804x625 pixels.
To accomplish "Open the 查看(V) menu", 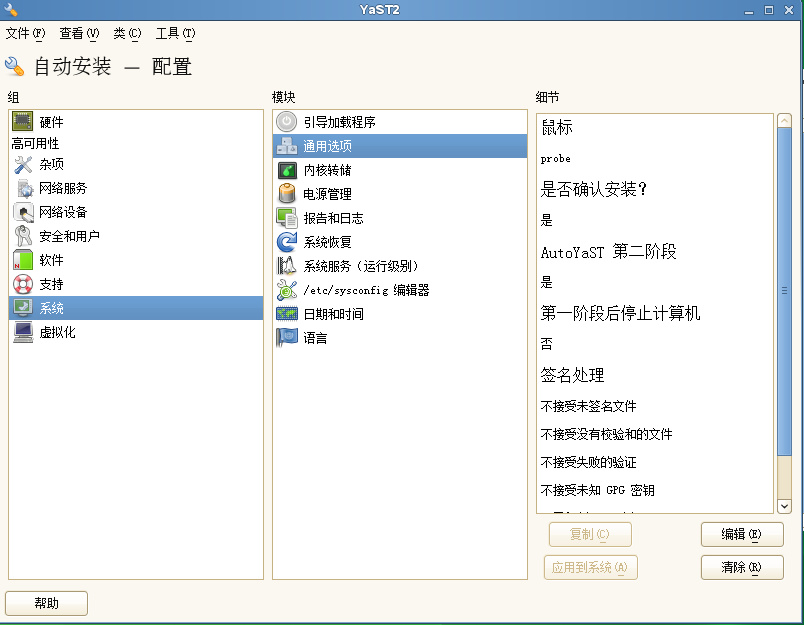I will pyautogui.click(x=79, y=33).
